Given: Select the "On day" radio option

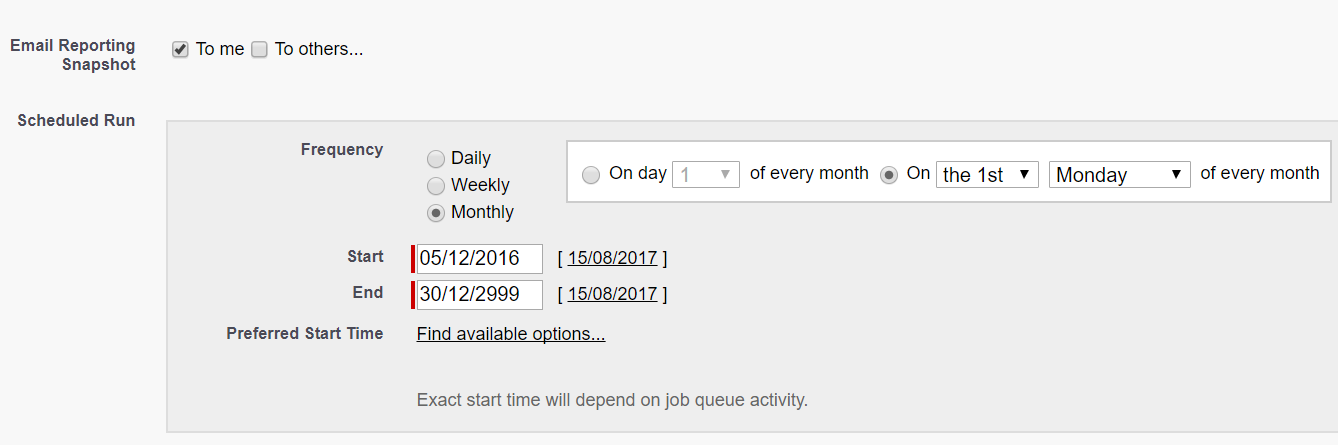Looking at the screenshot, I should pyautogui.click(x=591, y=175).
